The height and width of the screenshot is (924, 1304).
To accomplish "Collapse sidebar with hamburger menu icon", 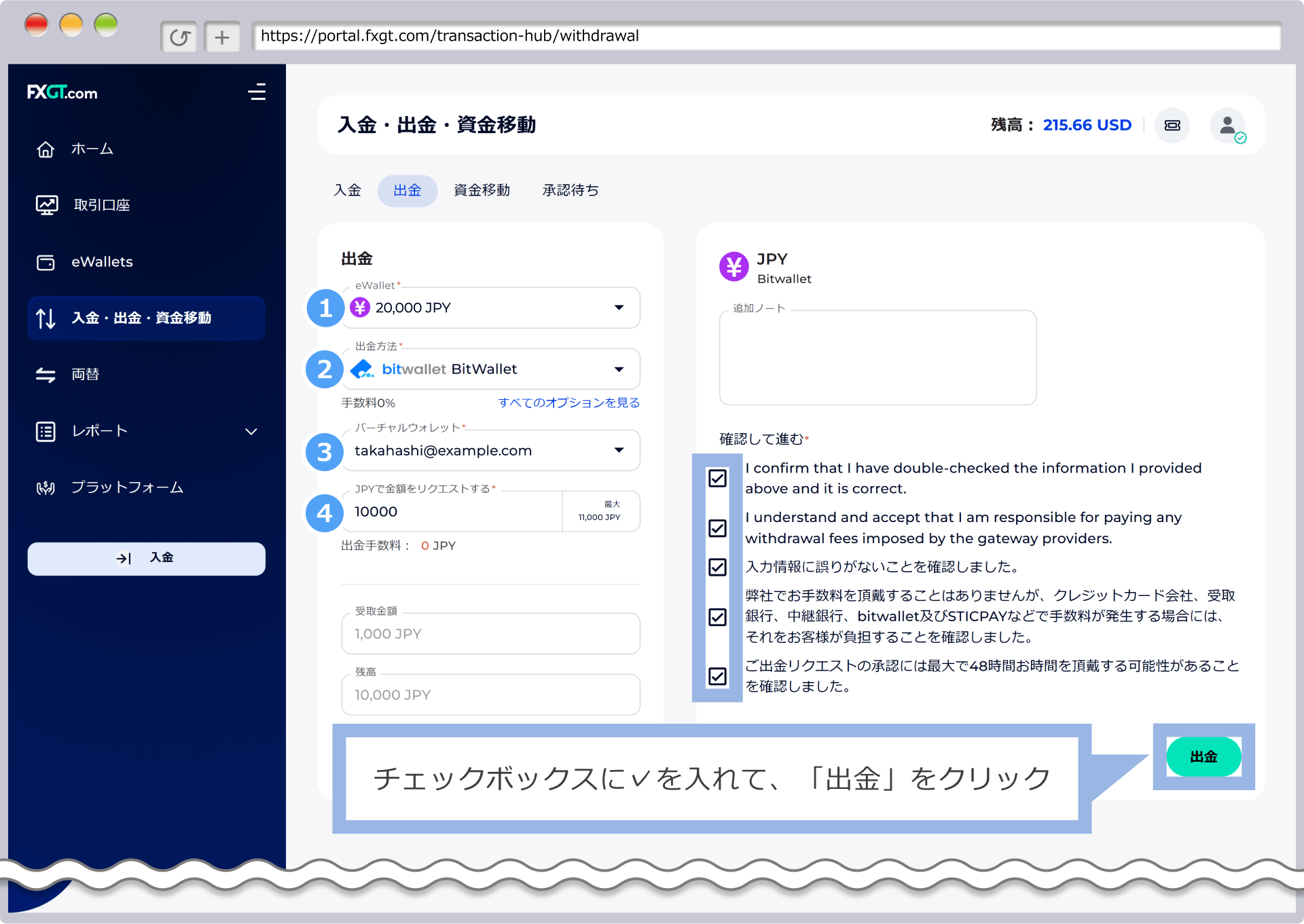I will [x=257, y=92].
